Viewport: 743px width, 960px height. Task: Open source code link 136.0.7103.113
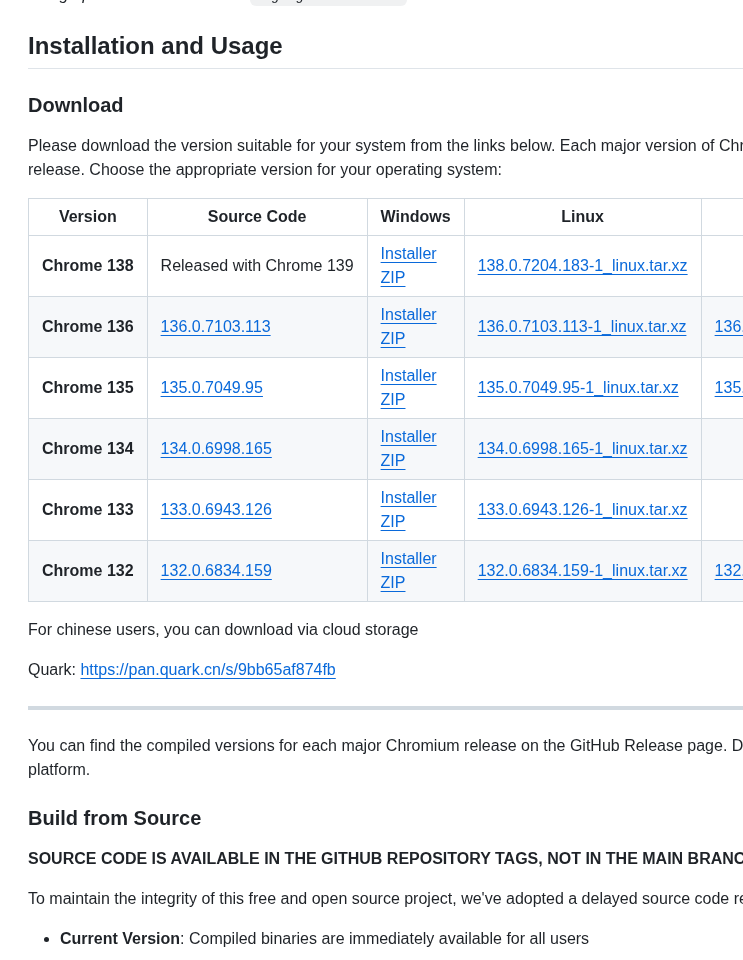215,326
